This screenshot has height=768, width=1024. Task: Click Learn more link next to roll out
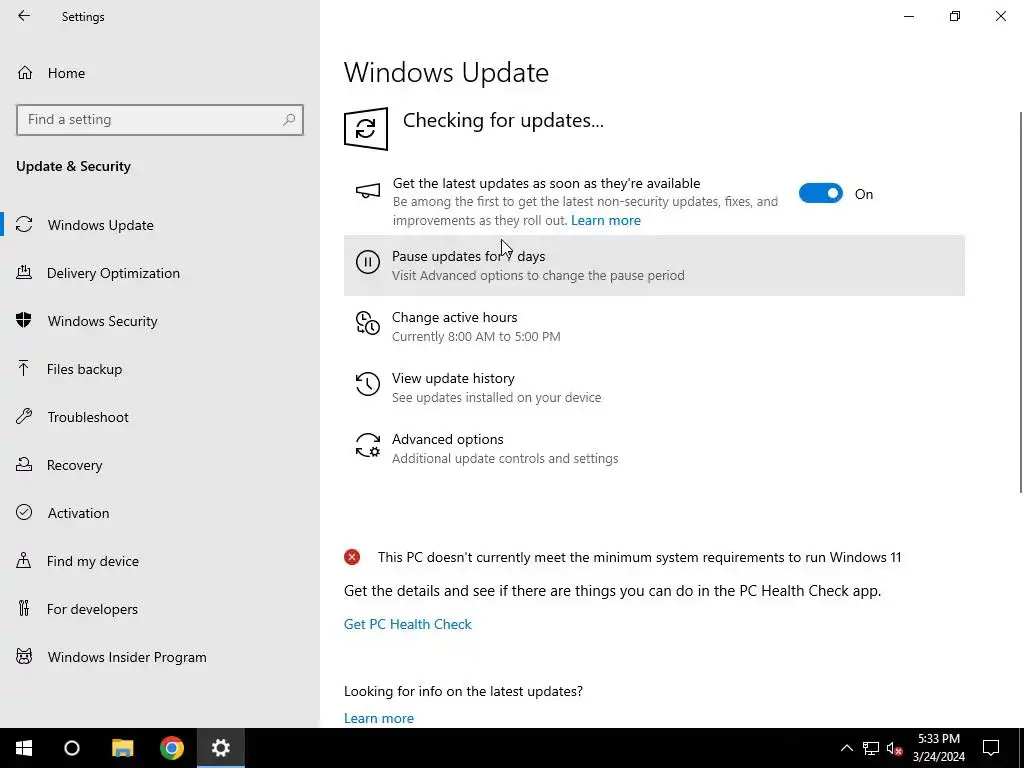[x=605, y=220]
